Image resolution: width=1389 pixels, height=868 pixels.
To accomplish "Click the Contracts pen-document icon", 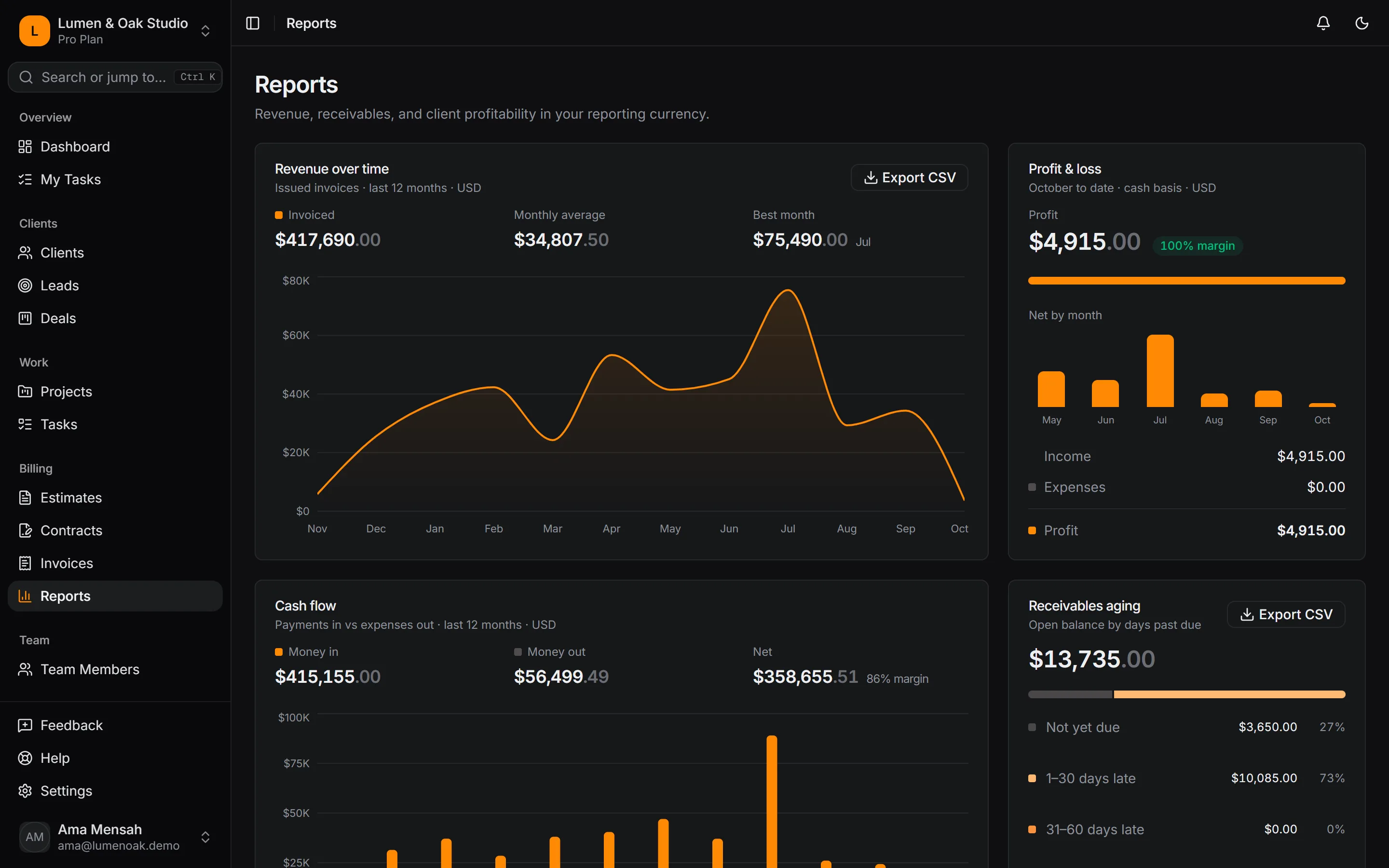I will point(25,530).
